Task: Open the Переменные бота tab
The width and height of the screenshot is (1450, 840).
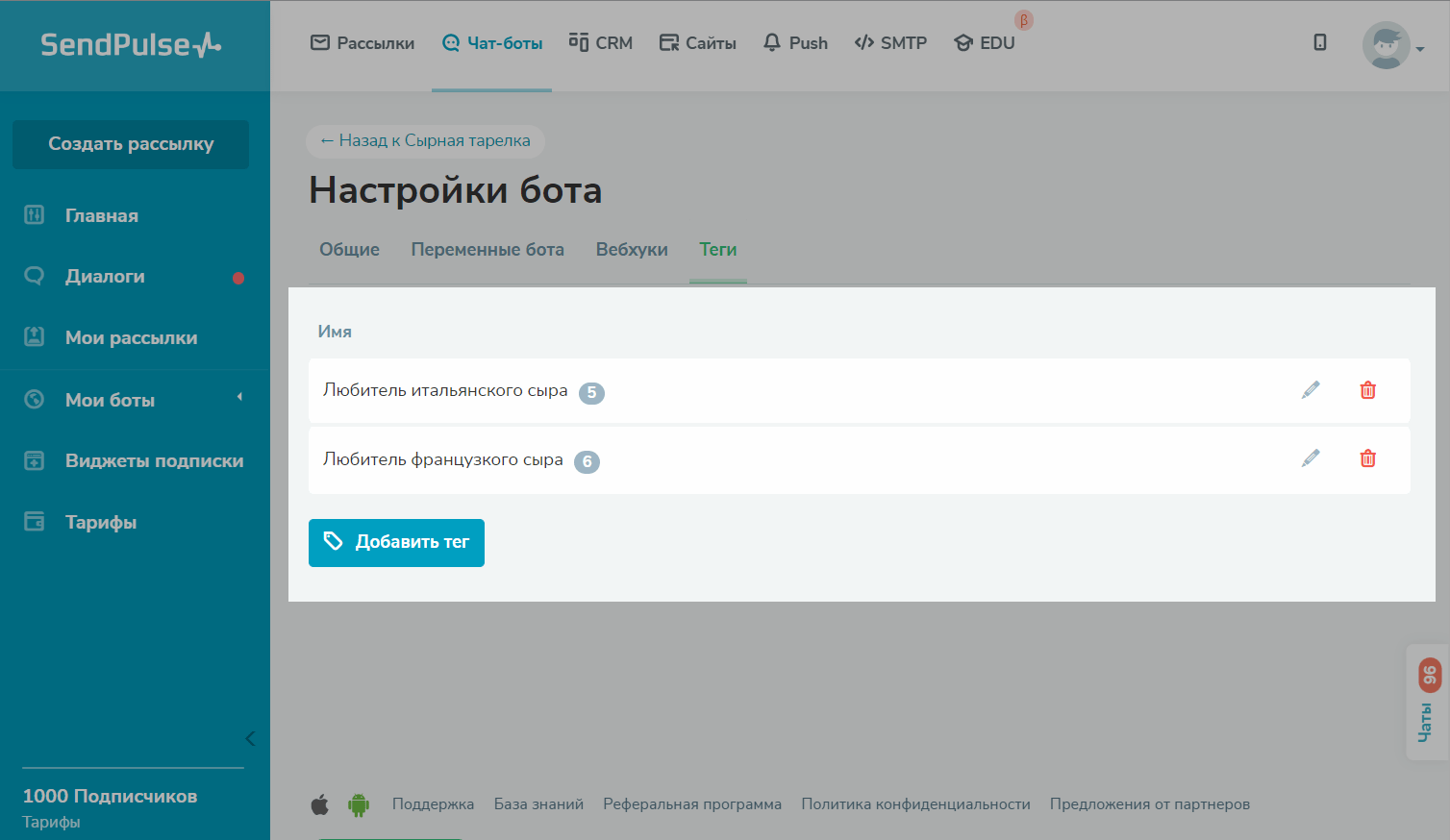Action: [487, 250]
